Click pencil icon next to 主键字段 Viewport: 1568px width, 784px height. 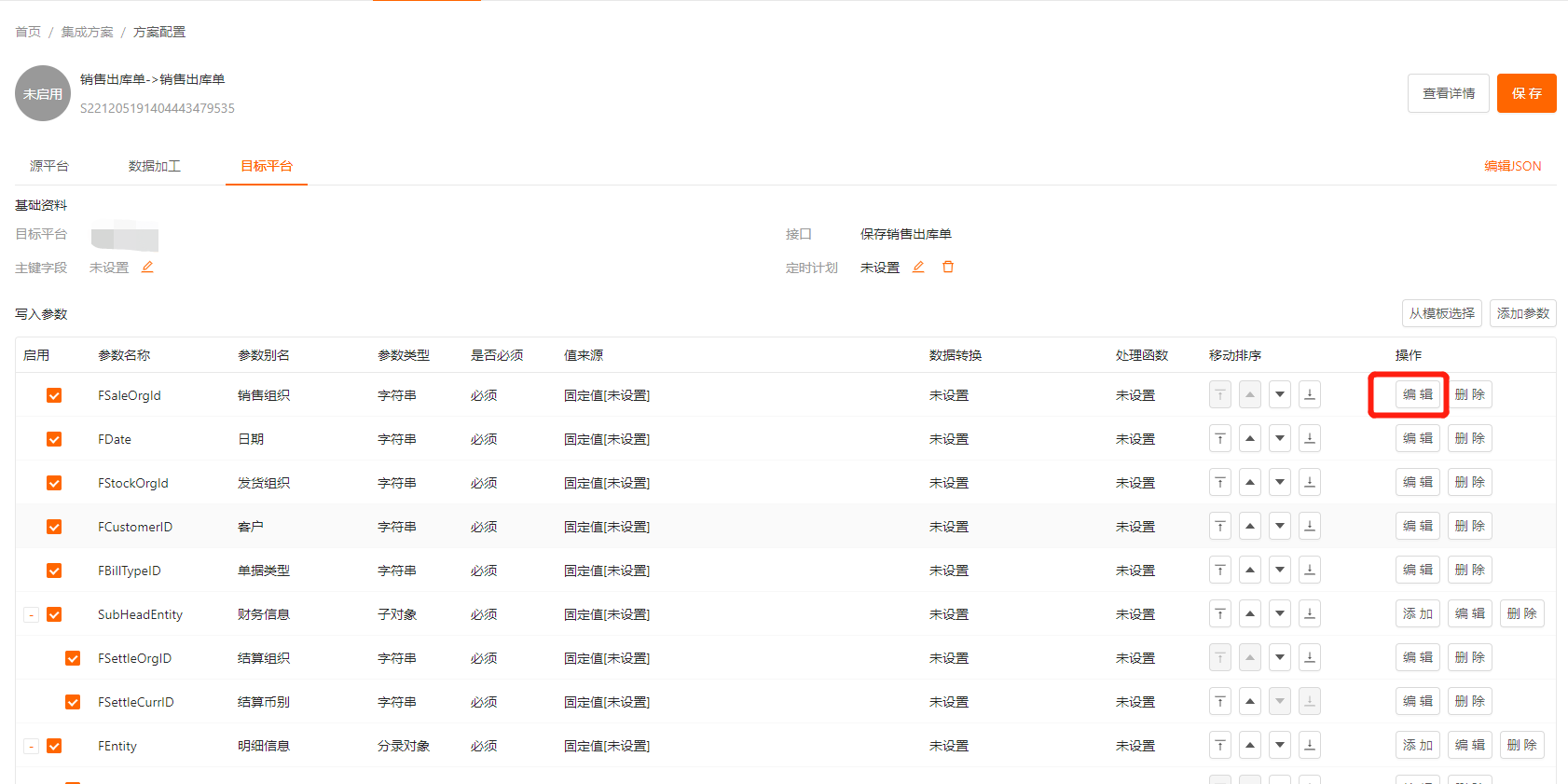[x=147, y=268]
